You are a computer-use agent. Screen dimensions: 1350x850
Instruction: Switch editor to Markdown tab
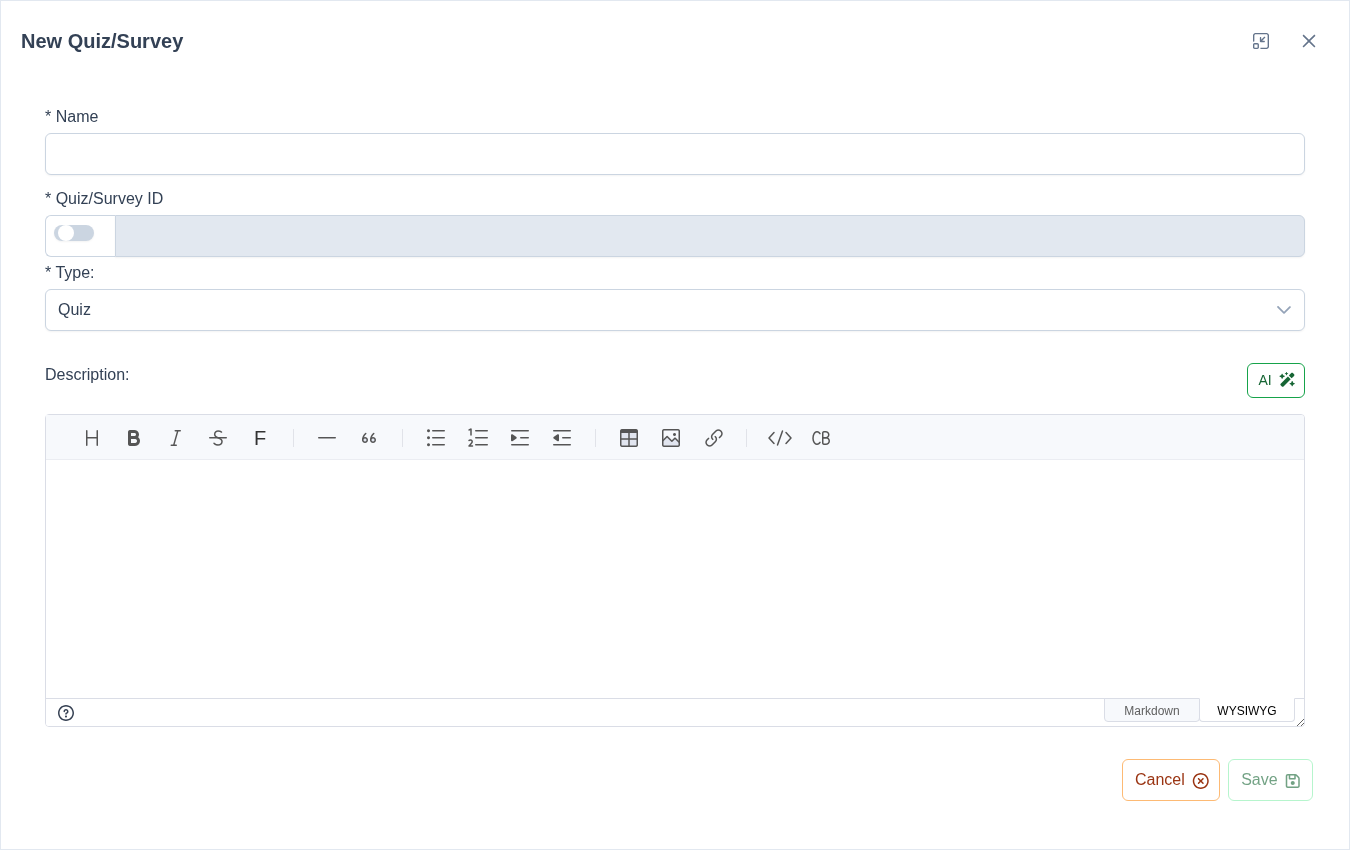1152,711
